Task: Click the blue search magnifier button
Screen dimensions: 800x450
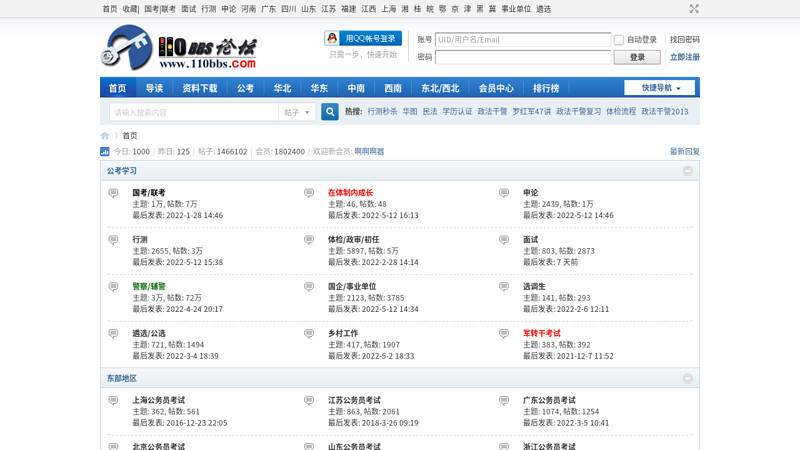Action: 330,112
